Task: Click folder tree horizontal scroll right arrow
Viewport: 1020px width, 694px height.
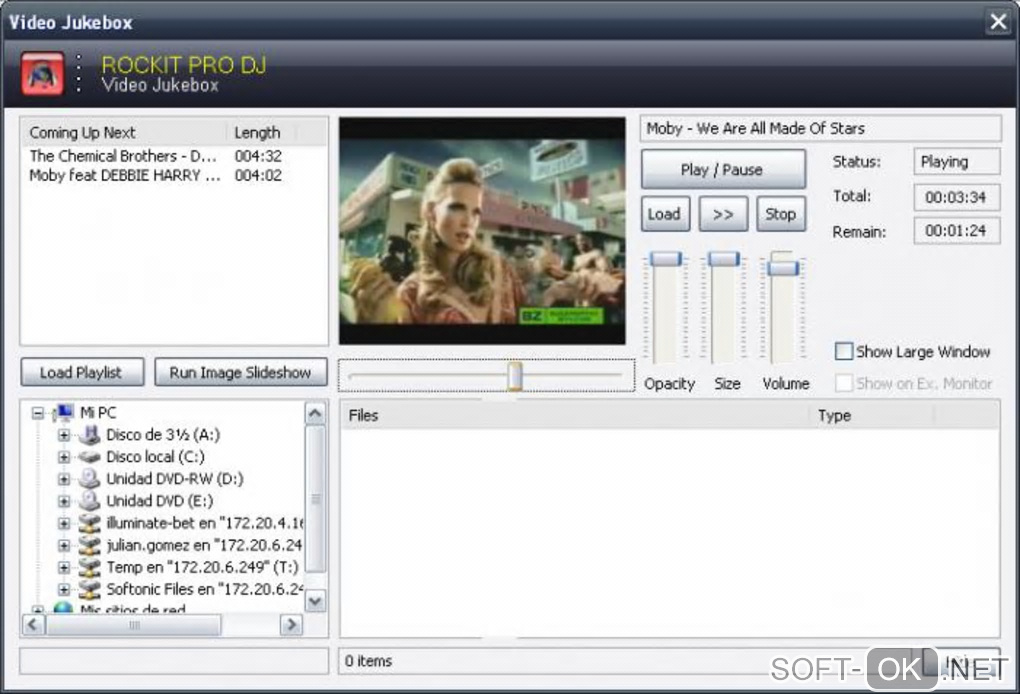Action: [291, 625]
